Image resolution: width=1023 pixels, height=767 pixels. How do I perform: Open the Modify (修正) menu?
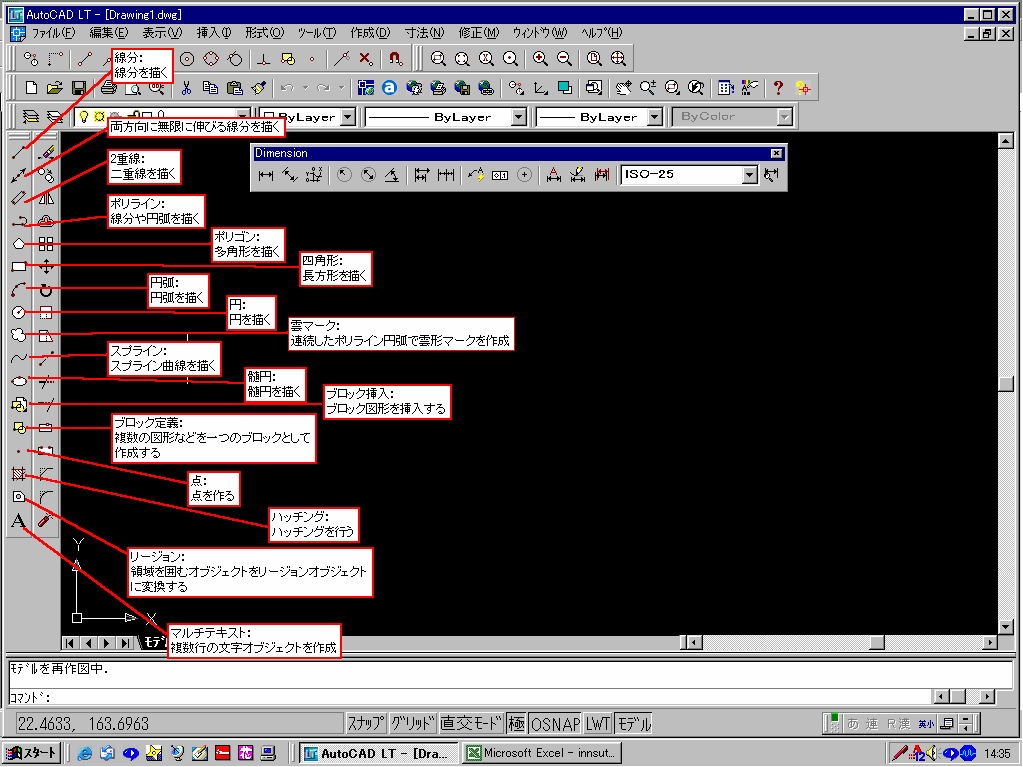point(478,33)
